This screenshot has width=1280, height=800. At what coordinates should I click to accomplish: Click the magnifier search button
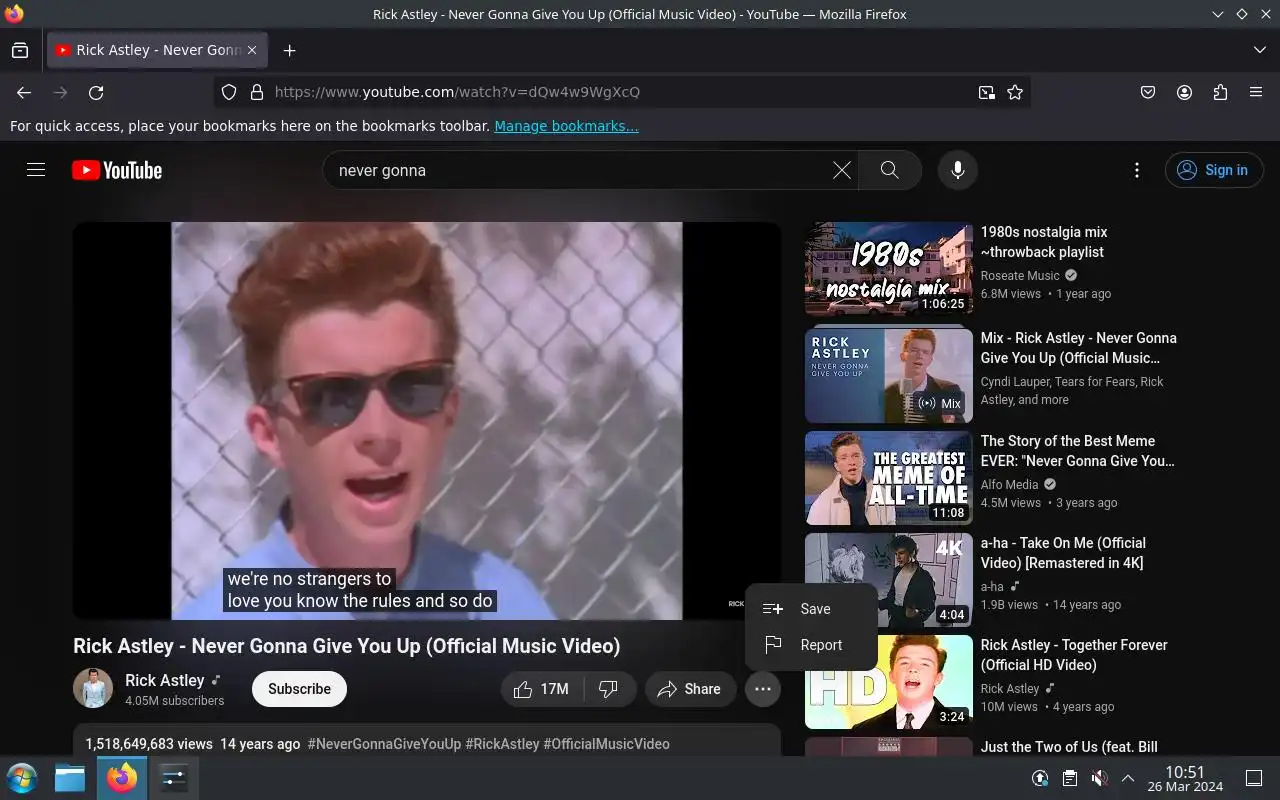(x=889, y=170)
